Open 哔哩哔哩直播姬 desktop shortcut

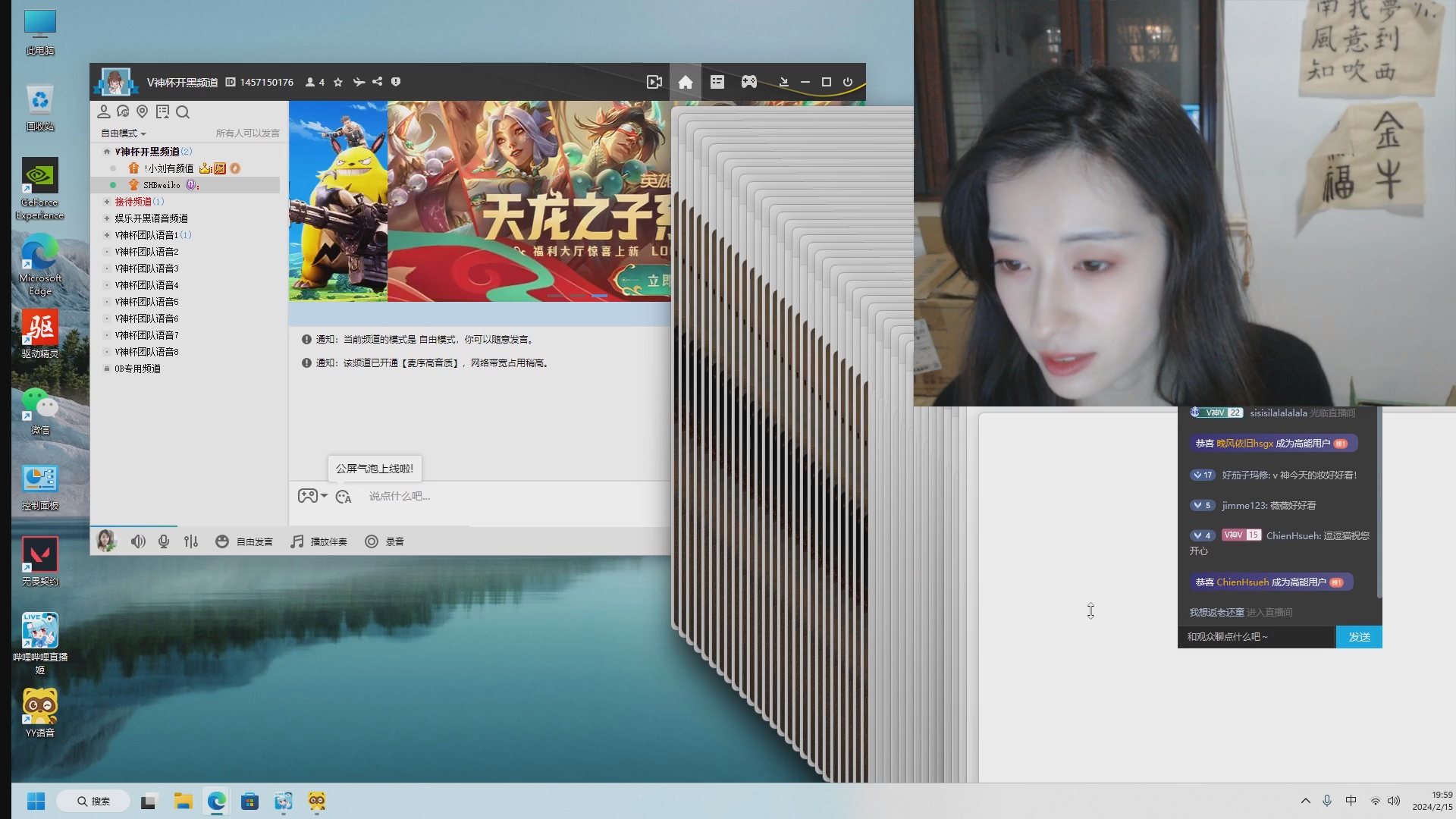point(40,643)
